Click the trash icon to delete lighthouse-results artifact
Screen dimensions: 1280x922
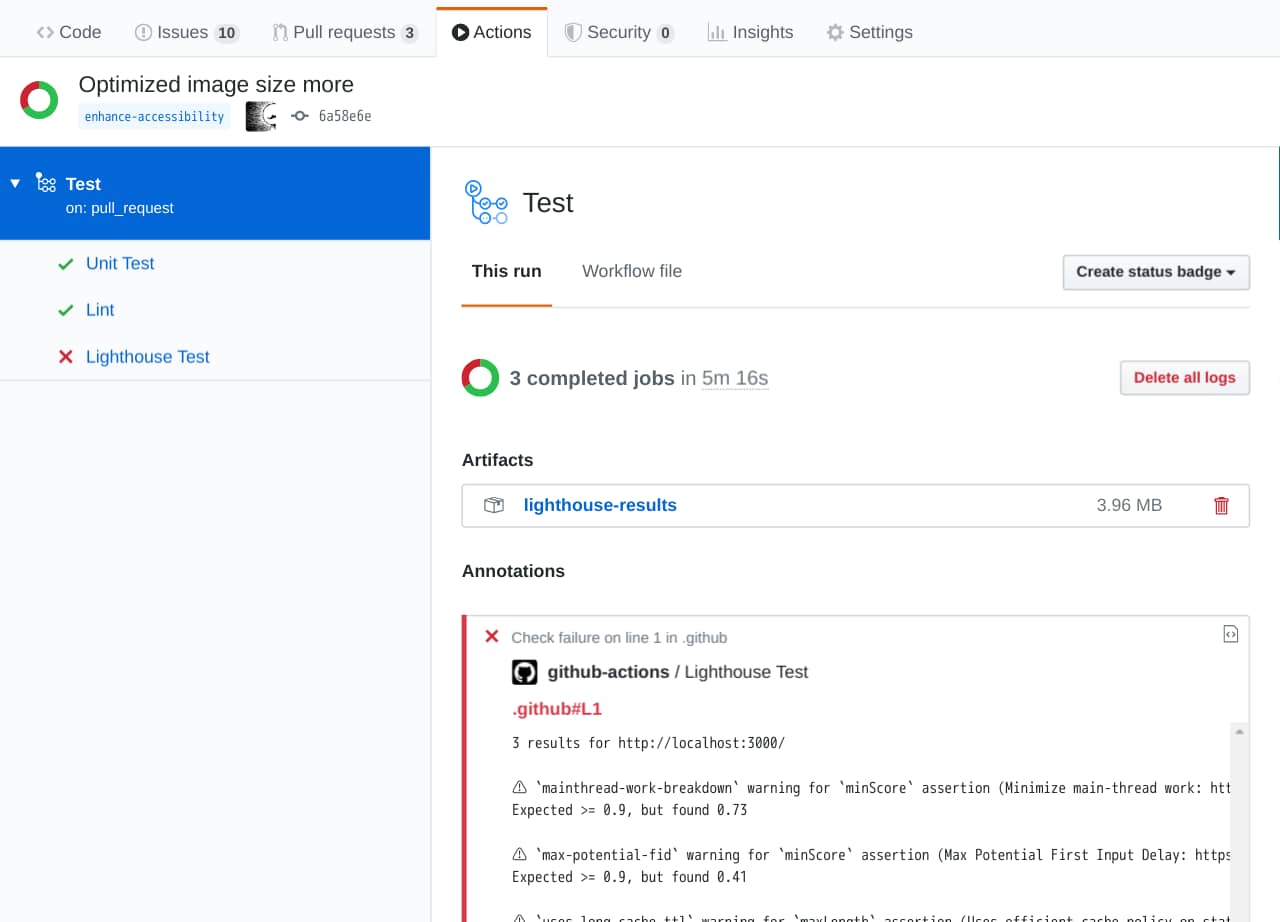[1221, 506]
